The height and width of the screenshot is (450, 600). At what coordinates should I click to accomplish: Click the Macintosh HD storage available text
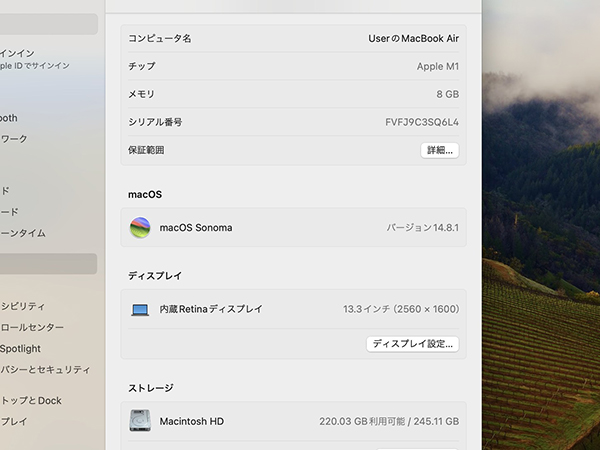pos(388,421)
